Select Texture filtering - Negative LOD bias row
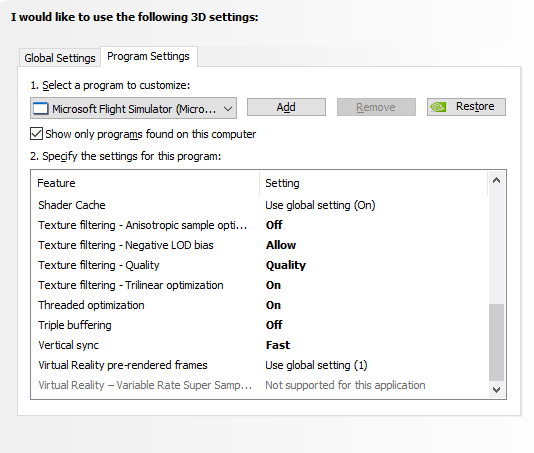Image resolution: width=534 pixels, height=453 pixels. point(260,245)
